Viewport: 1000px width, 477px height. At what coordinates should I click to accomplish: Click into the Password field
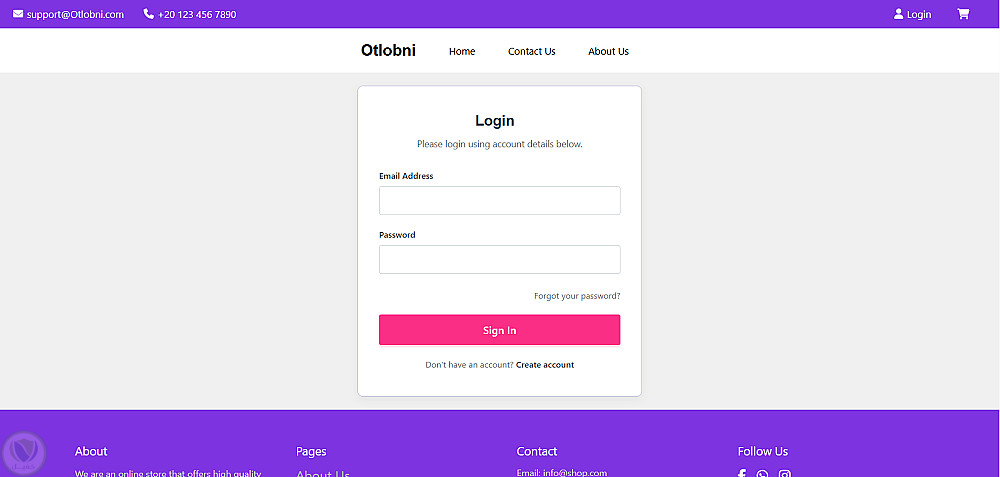(x=499, y=259)
